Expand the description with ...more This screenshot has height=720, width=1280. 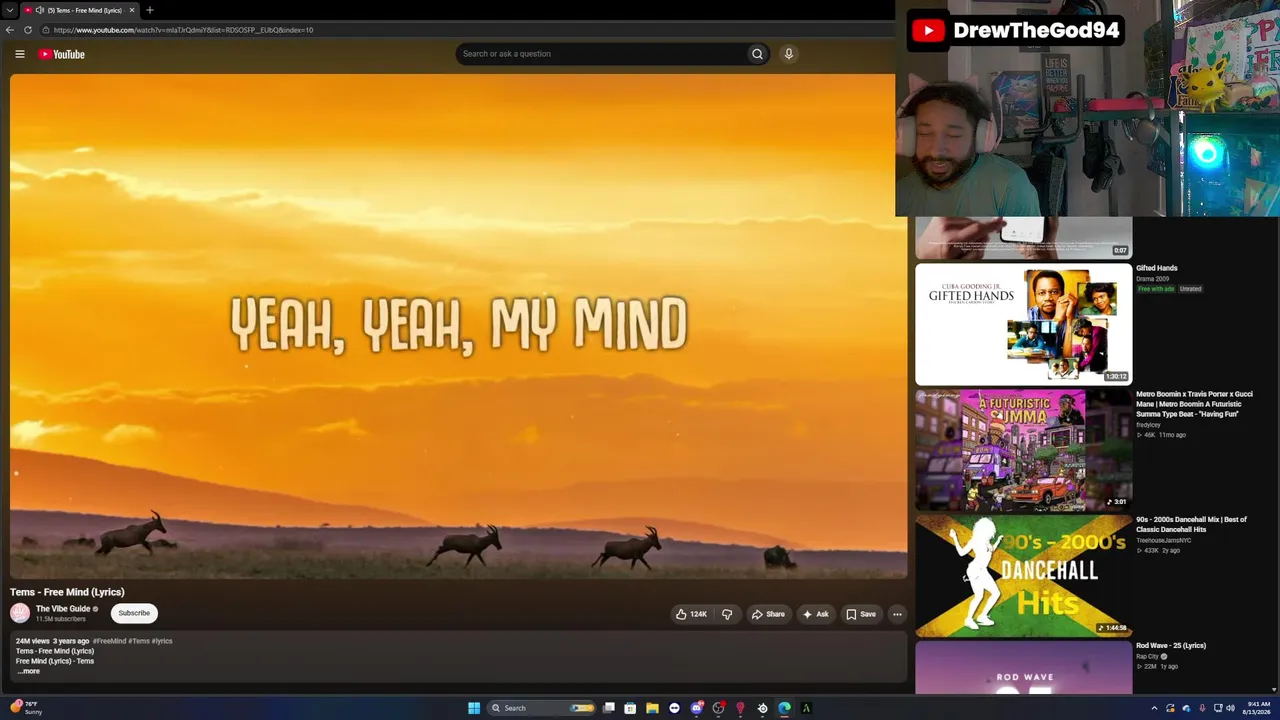pos(28,671)
